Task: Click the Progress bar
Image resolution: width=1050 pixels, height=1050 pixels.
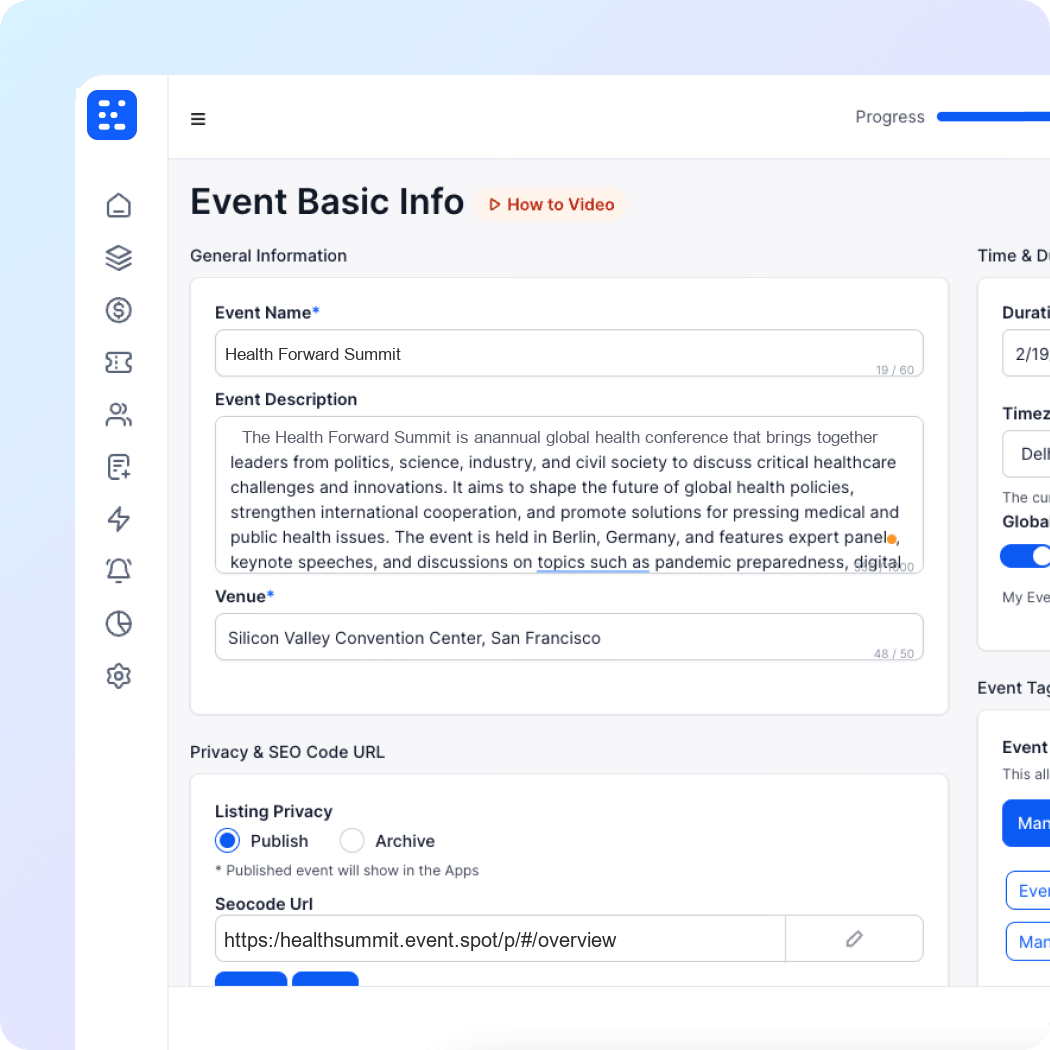Action: coord(993,117)
